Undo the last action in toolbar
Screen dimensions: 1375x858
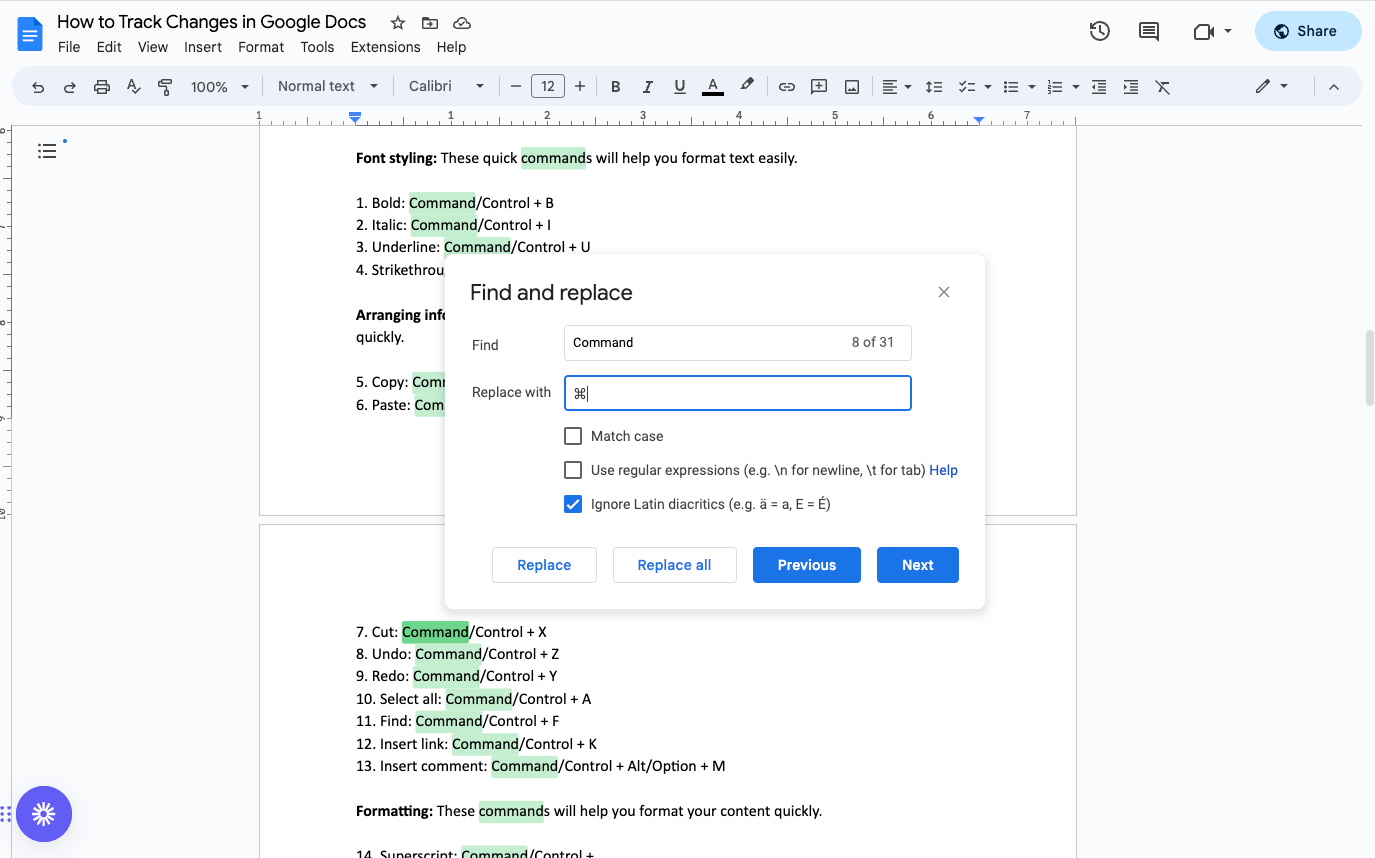tap(38, 87)
